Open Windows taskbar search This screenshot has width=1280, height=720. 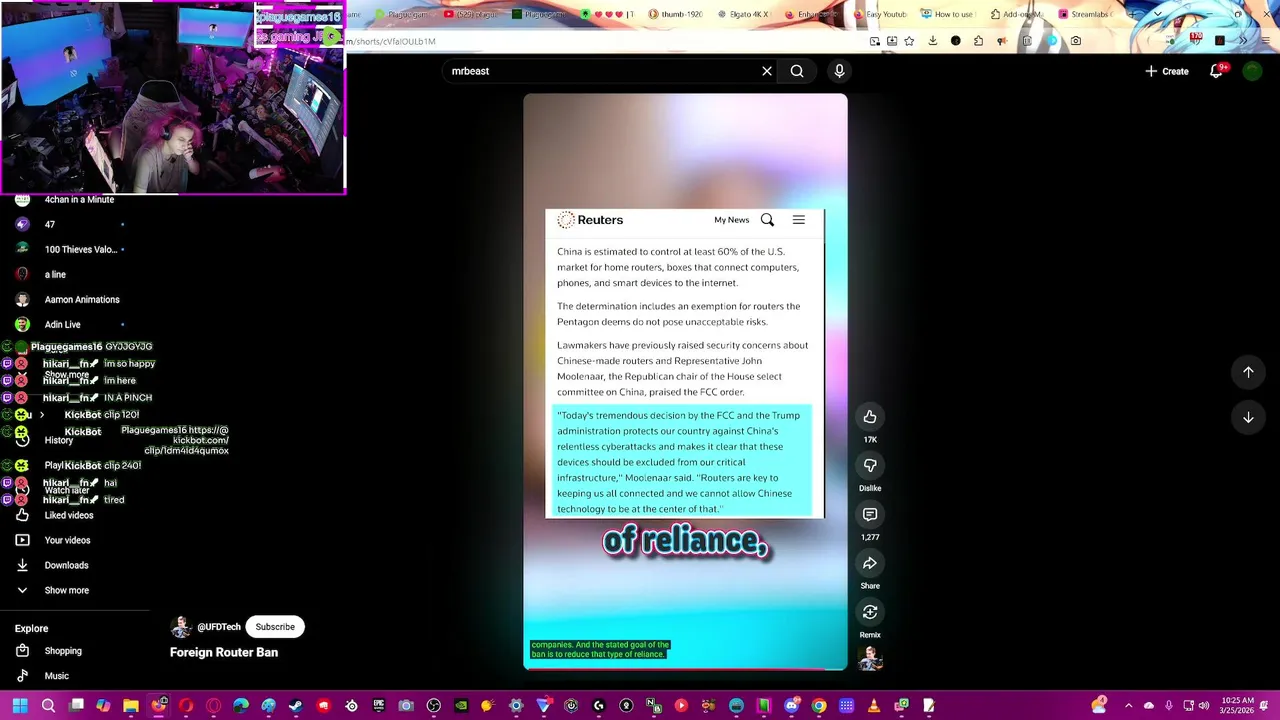tap(48, 706)
